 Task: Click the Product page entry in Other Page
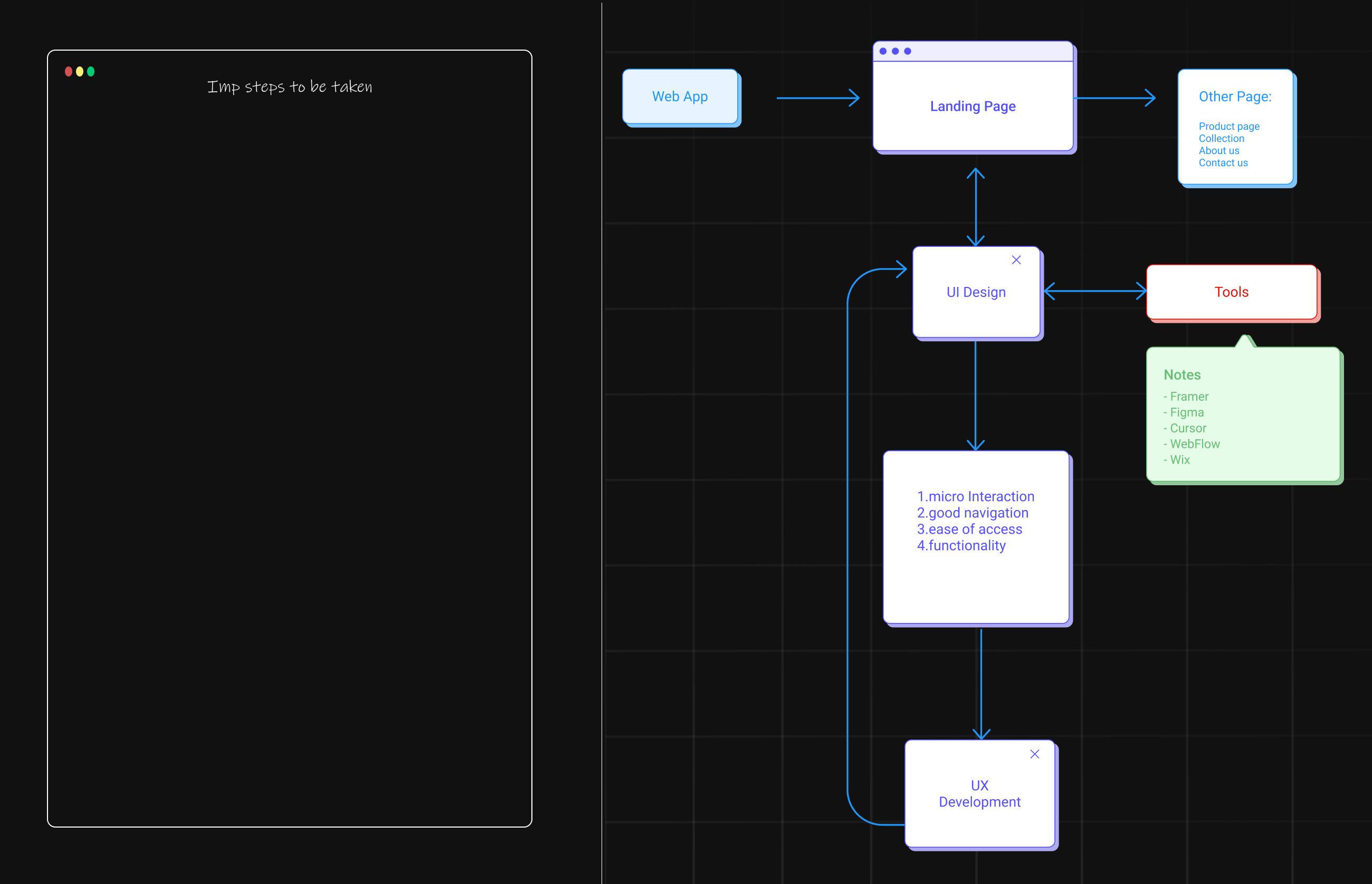coord(1228,126)
